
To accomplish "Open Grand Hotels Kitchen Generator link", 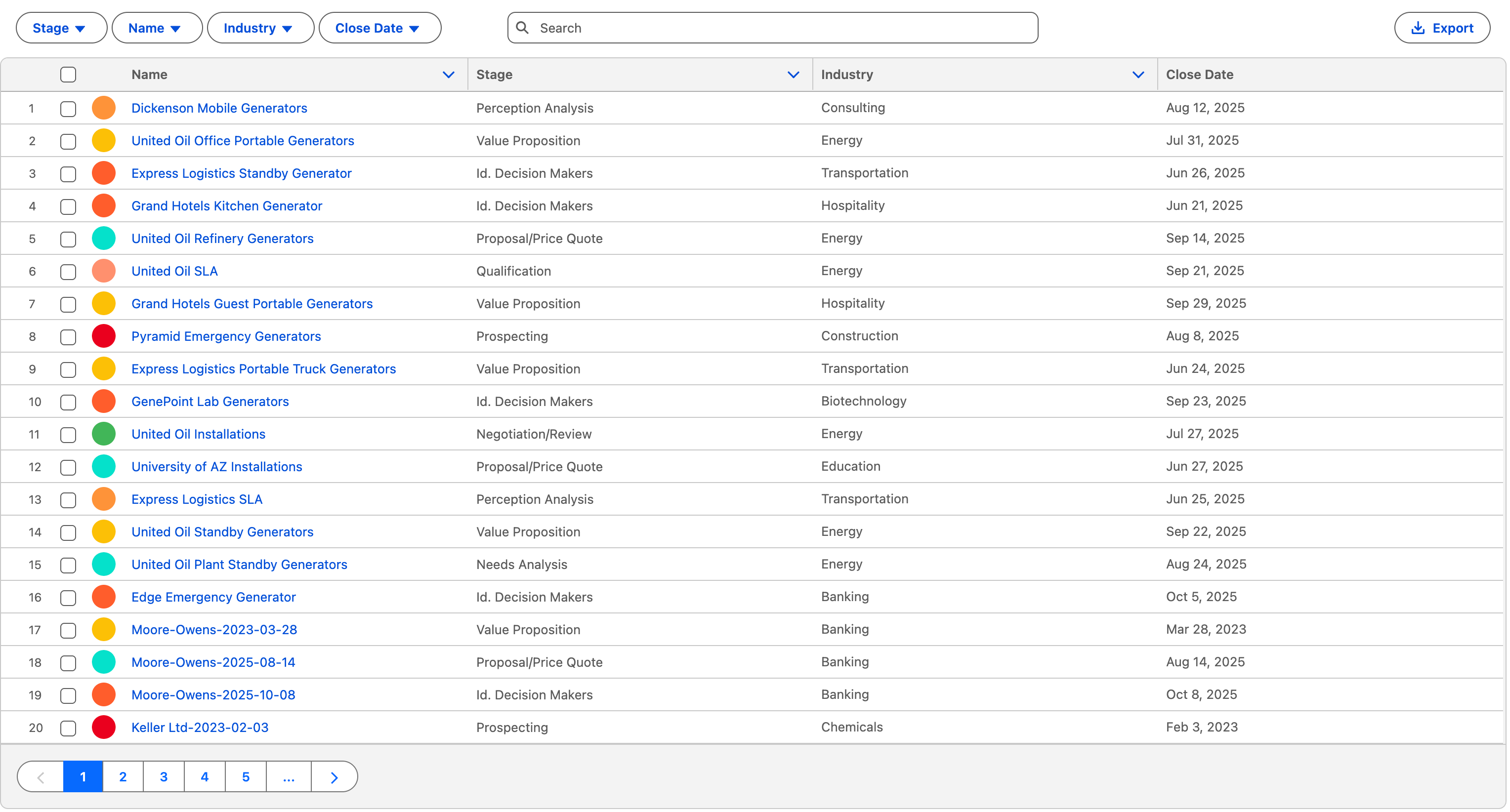I will [226, 205].
